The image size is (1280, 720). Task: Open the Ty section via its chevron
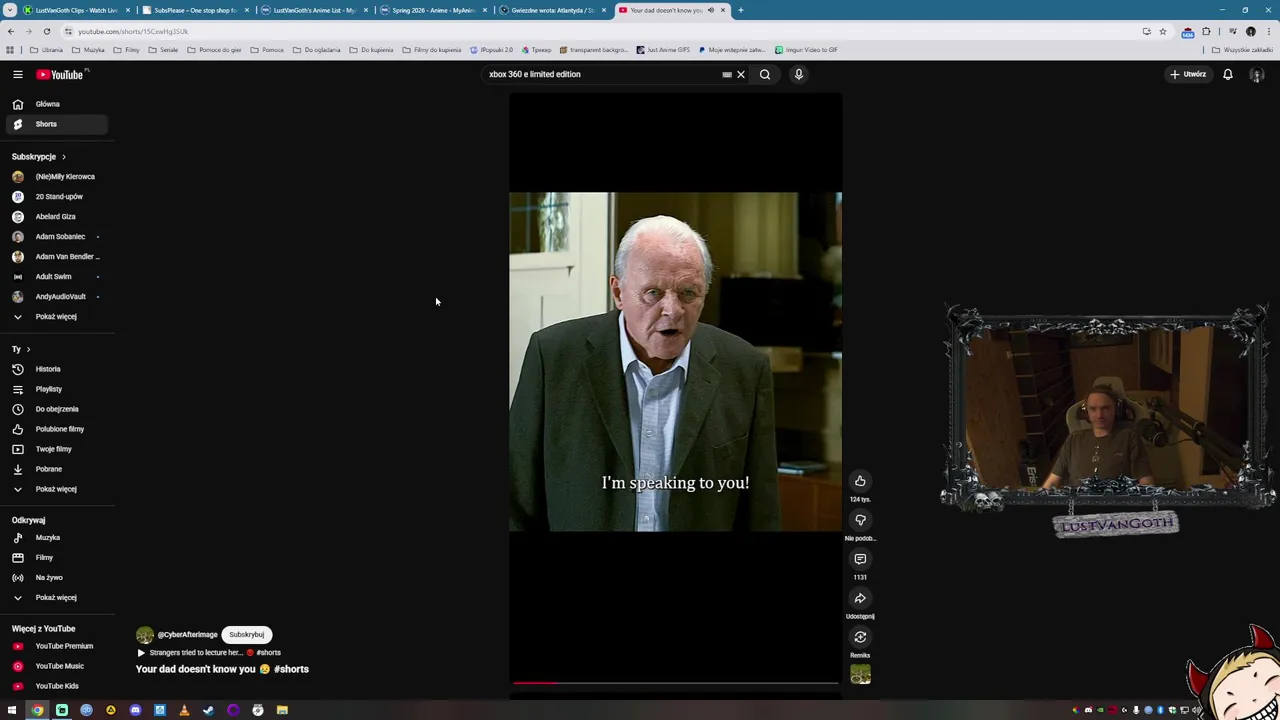28,349
